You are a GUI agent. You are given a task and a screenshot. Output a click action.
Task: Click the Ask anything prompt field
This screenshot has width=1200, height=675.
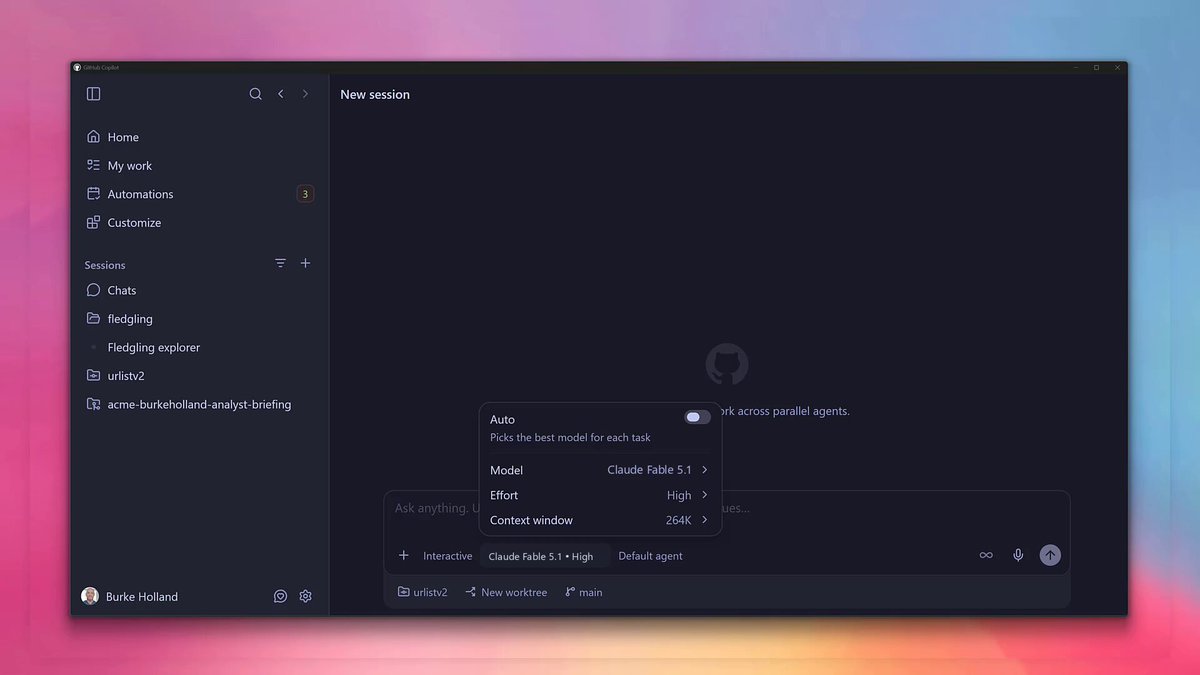727,508
